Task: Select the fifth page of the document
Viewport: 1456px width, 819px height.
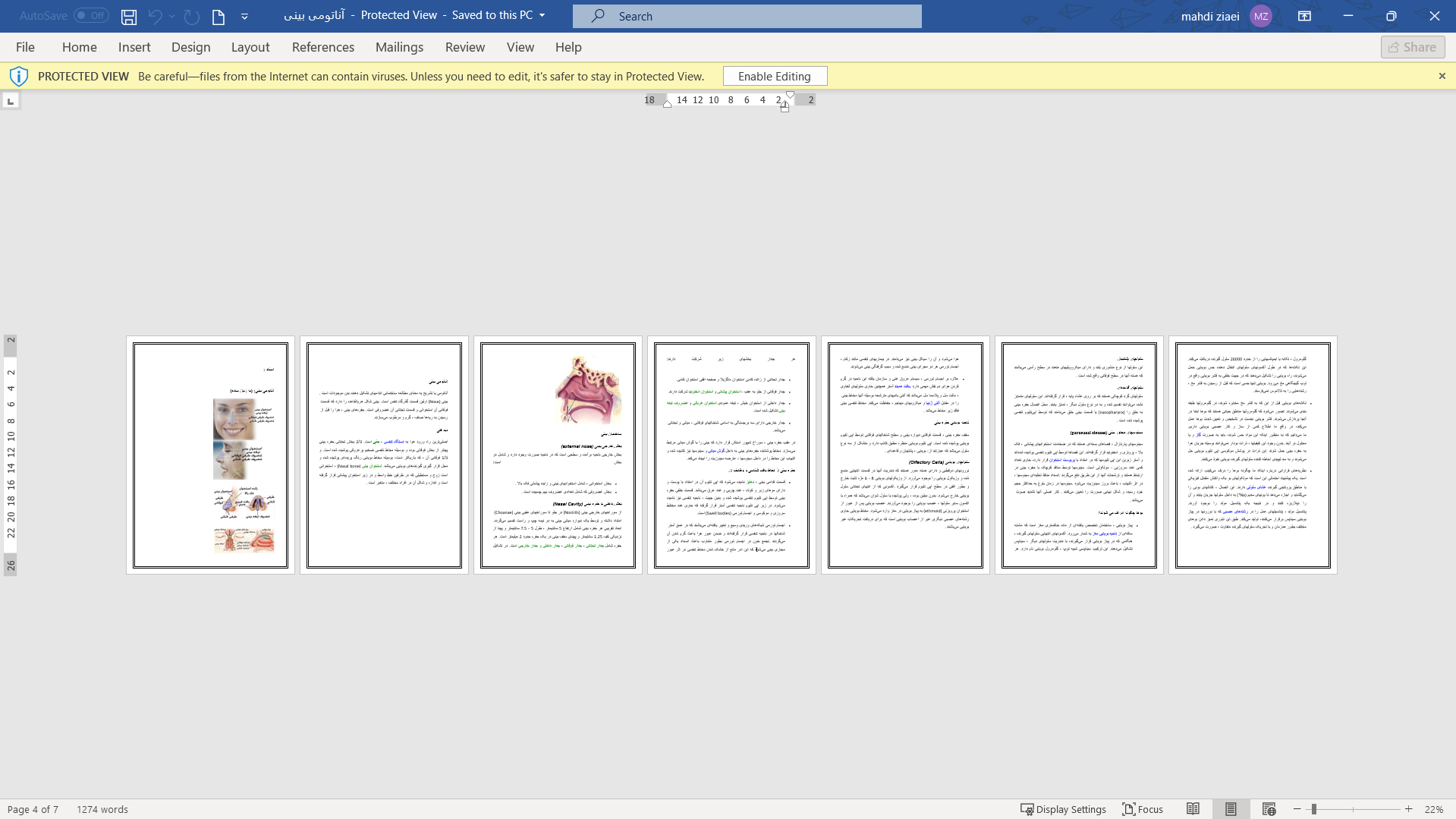Action: click(x=905, y=455)
